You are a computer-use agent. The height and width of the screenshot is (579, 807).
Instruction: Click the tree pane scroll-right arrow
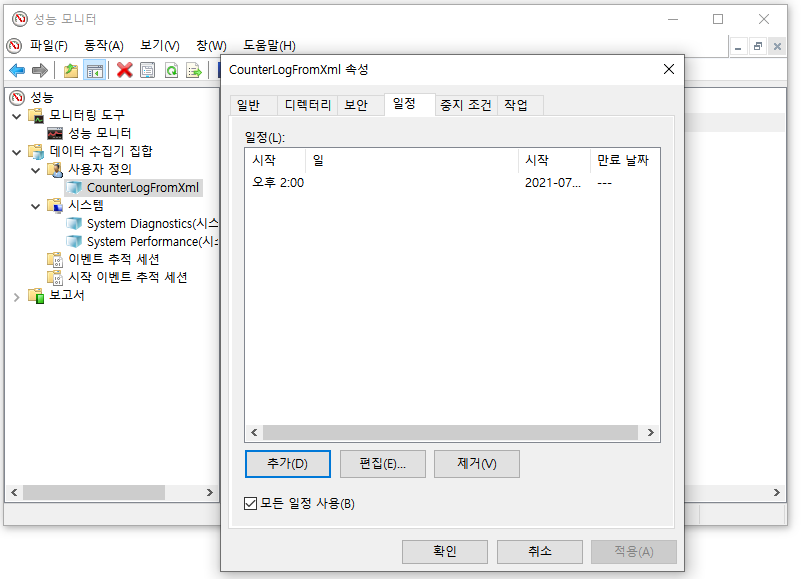click(209, 493)
